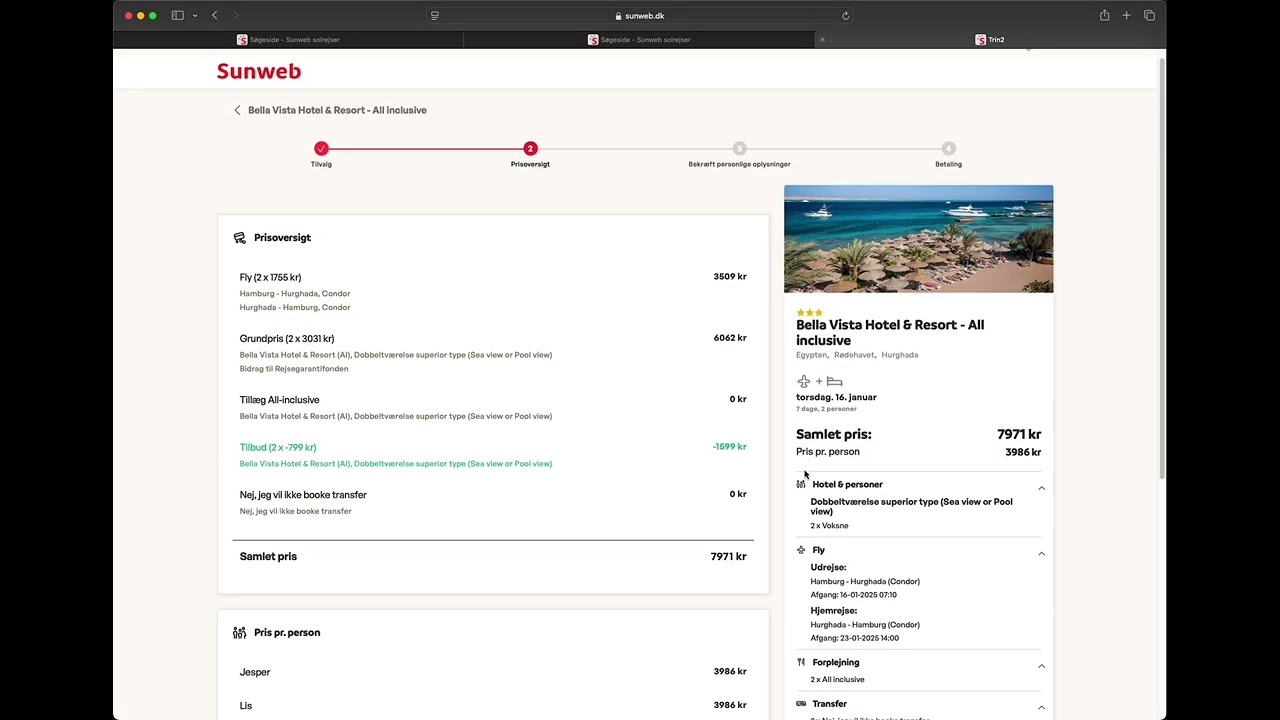The width and height of the screenshot is (1280, 720).
Task: Open the Bella Vista beach photo
Action: pyautogui.click(x=918, y=239)
